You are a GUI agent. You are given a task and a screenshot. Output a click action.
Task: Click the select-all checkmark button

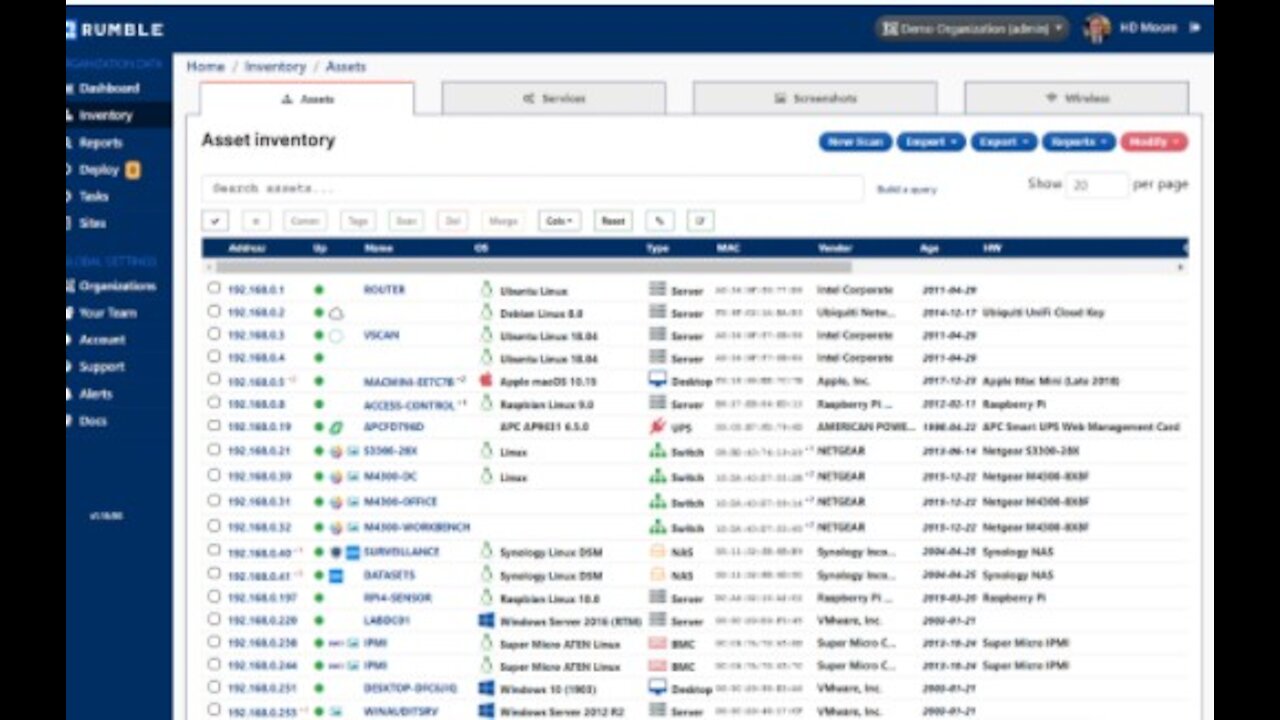pos(216,221)
